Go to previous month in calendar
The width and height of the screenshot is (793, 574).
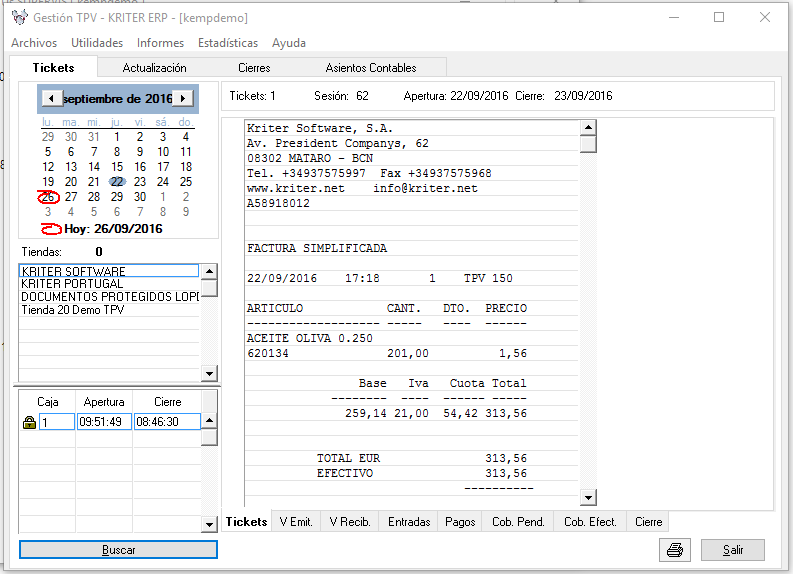pos(51,98)
